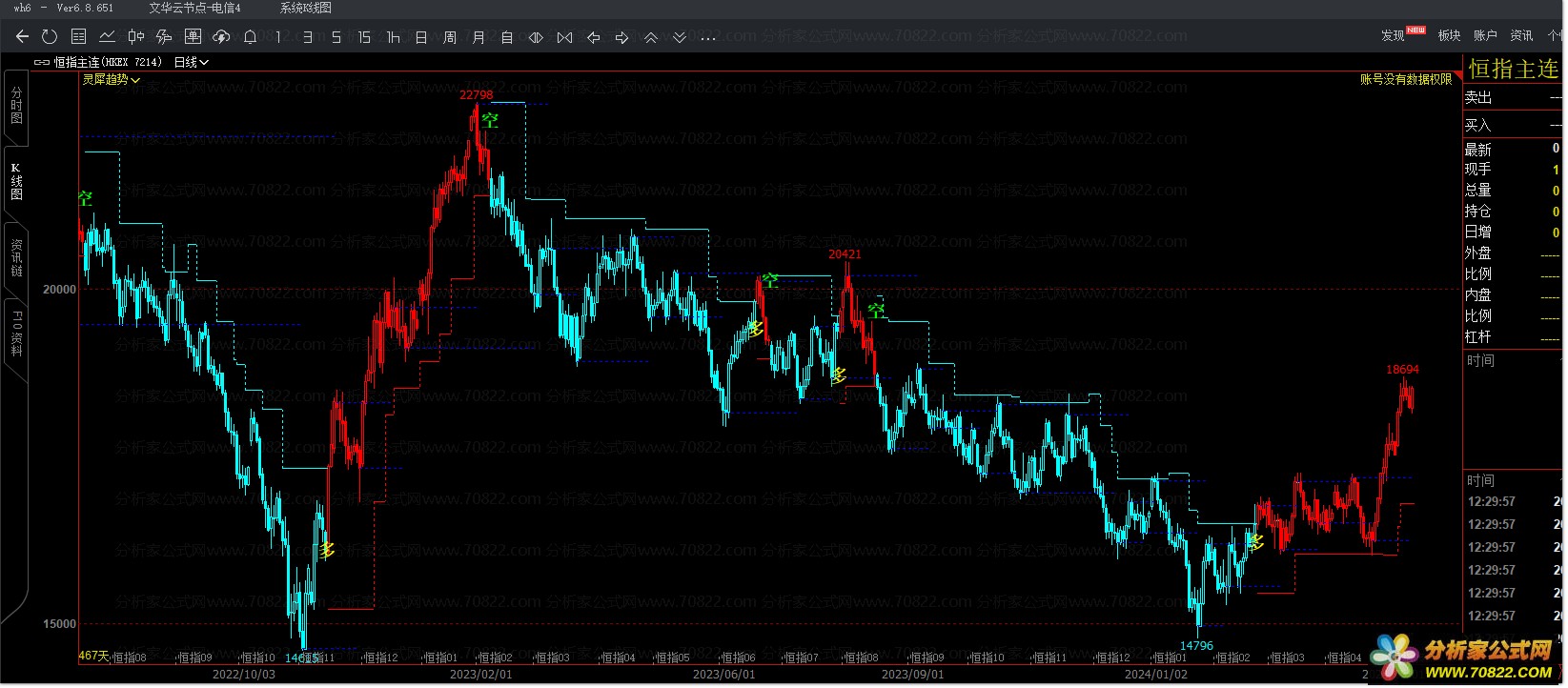Click the 14796 low price label
Screen dimensions: 1568x688
1196,646
